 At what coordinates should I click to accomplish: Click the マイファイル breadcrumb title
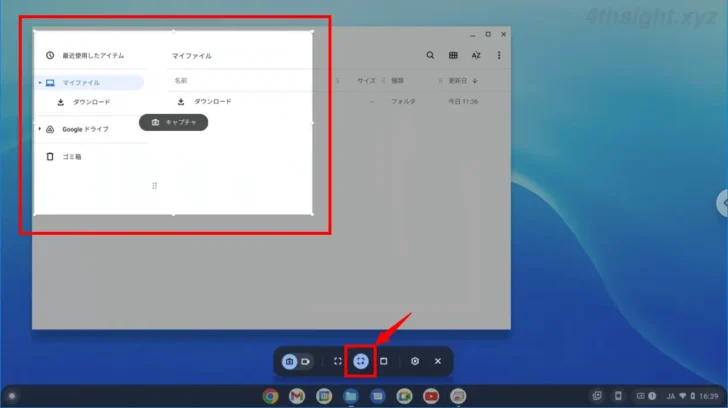click(x=192, y=56)
